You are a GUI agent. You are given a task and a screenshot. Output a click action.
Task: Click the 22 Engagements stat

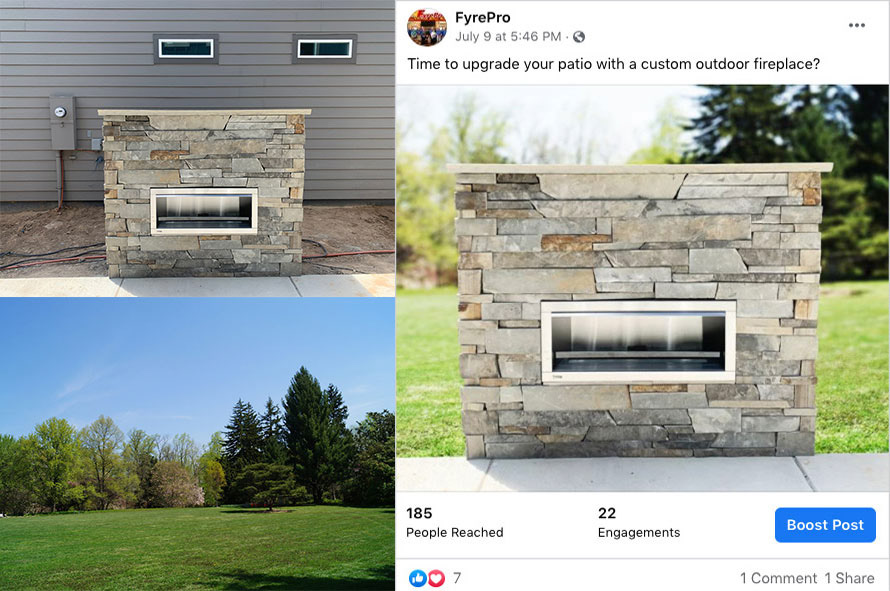[639, 522]
